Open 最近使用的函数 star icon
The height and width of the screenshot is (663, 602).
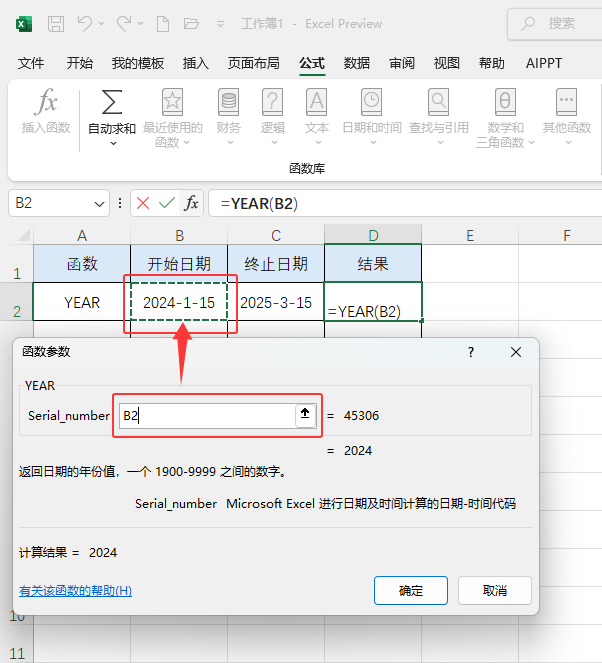(x=172, y=102)
